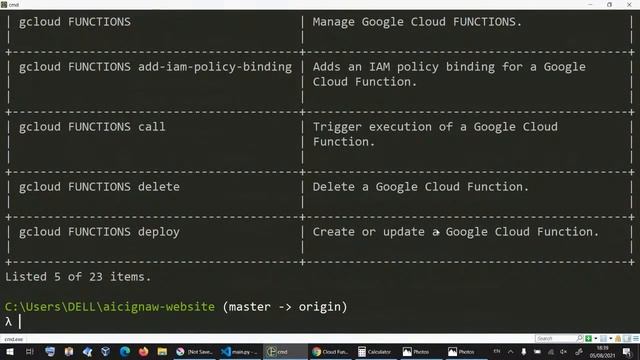
Task: Click 'Create or update a Google Cloud Function.' text
Action: [456, 232]
